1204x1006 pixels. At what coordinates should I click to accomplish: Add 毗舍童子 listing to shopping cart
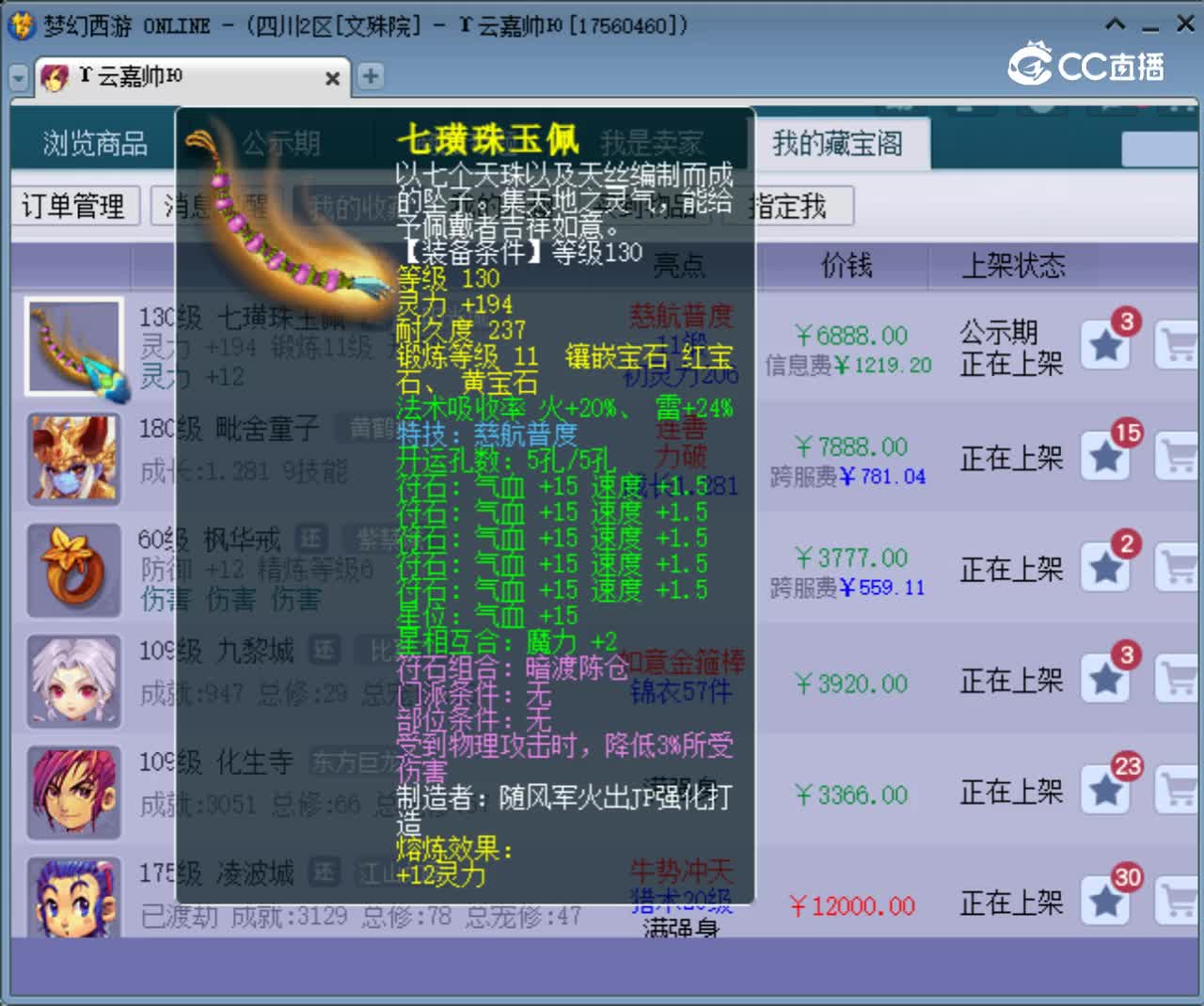(x=1179, y=458)
